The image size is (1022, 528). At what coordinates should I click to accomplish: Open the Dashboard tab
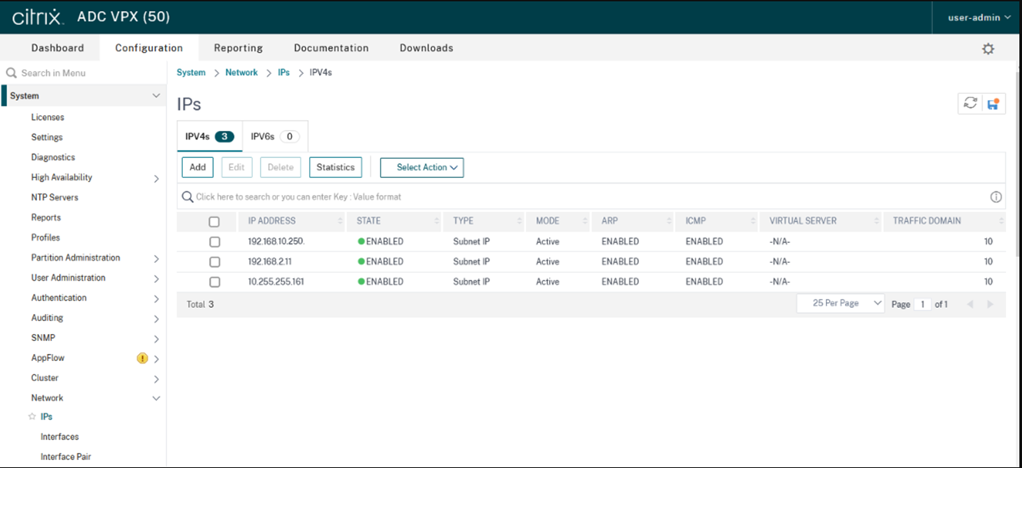57,48
